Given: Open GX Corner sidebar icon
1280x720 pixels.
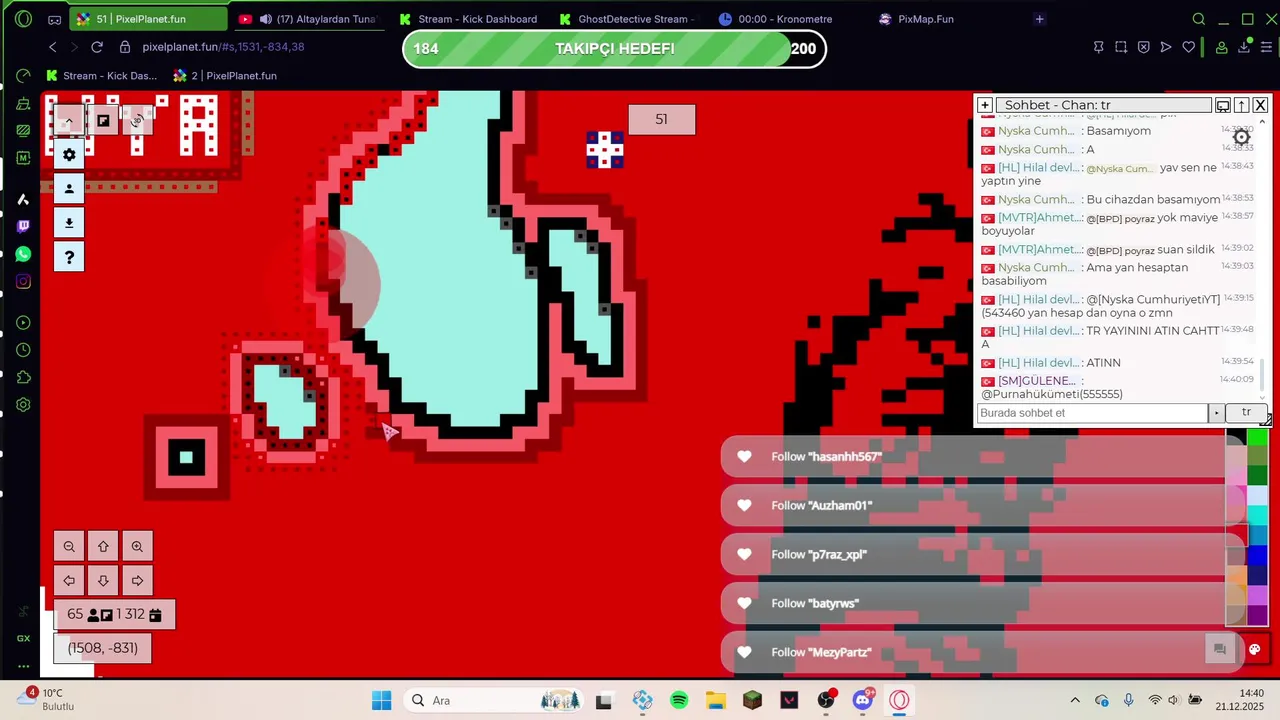Looking at the screenshot, I should click(x=23, y=638).
